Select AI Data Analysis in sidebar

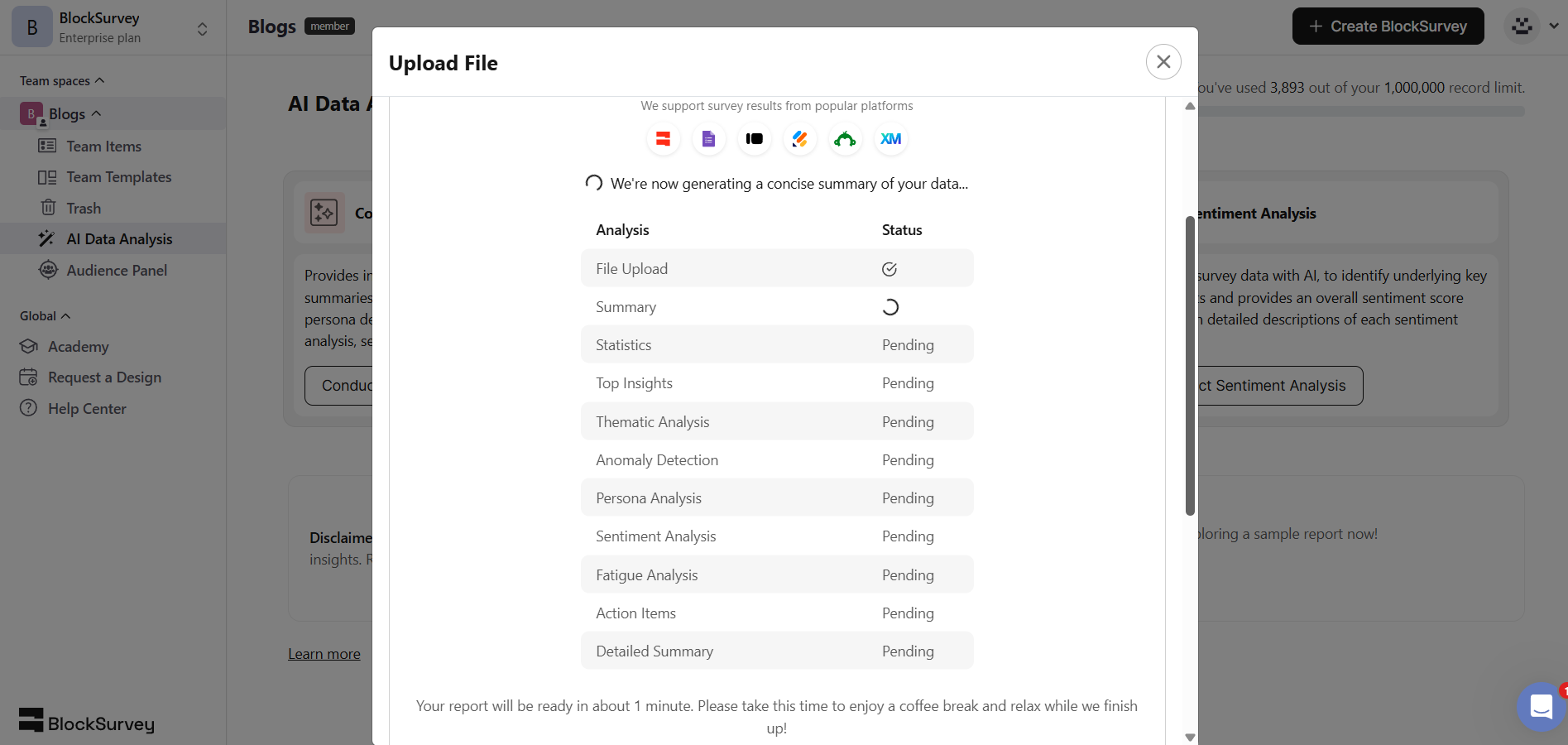[113, 239]
